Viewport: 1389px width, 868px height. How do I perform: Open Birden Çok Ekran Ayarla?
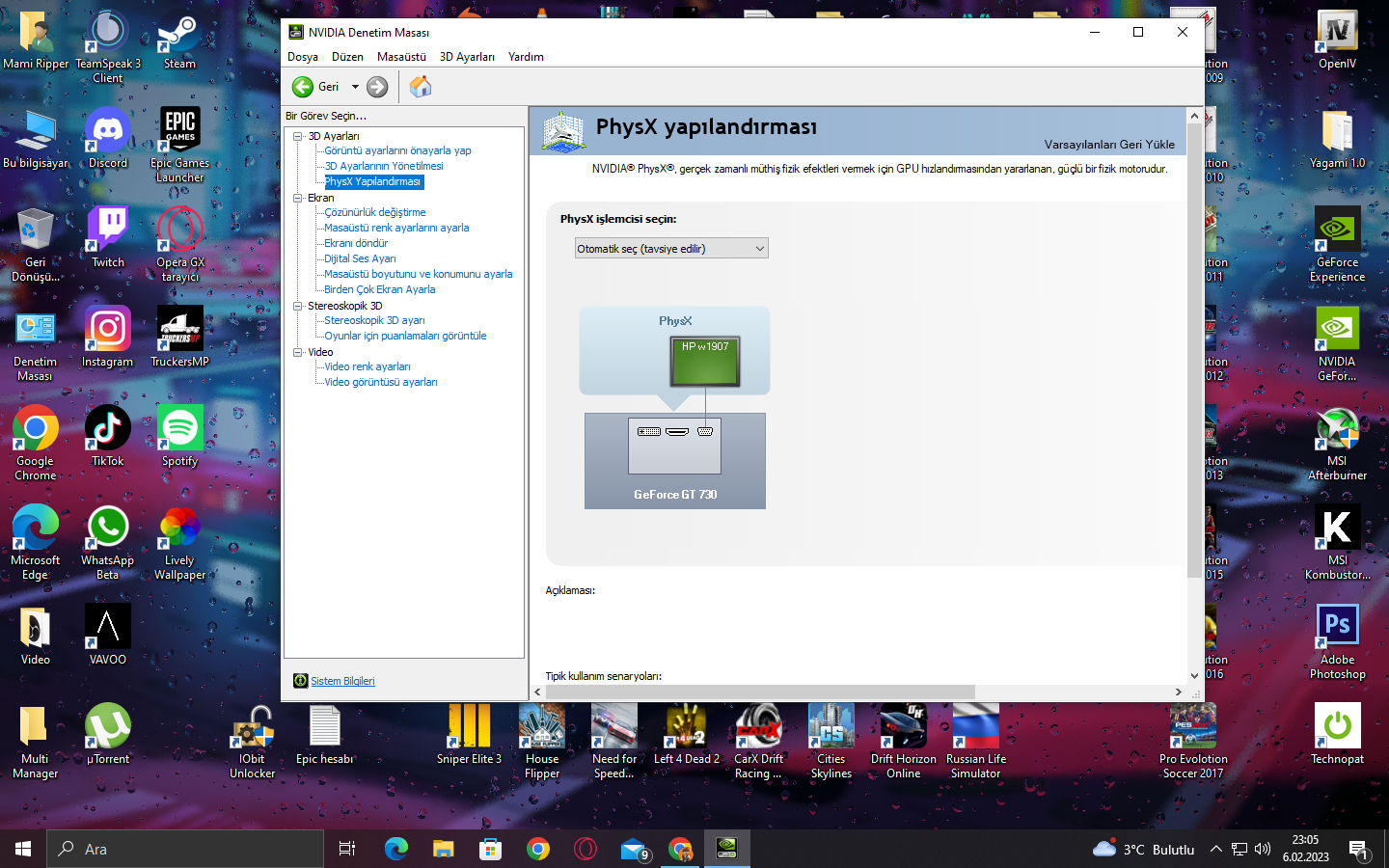(x=380, y=289)
